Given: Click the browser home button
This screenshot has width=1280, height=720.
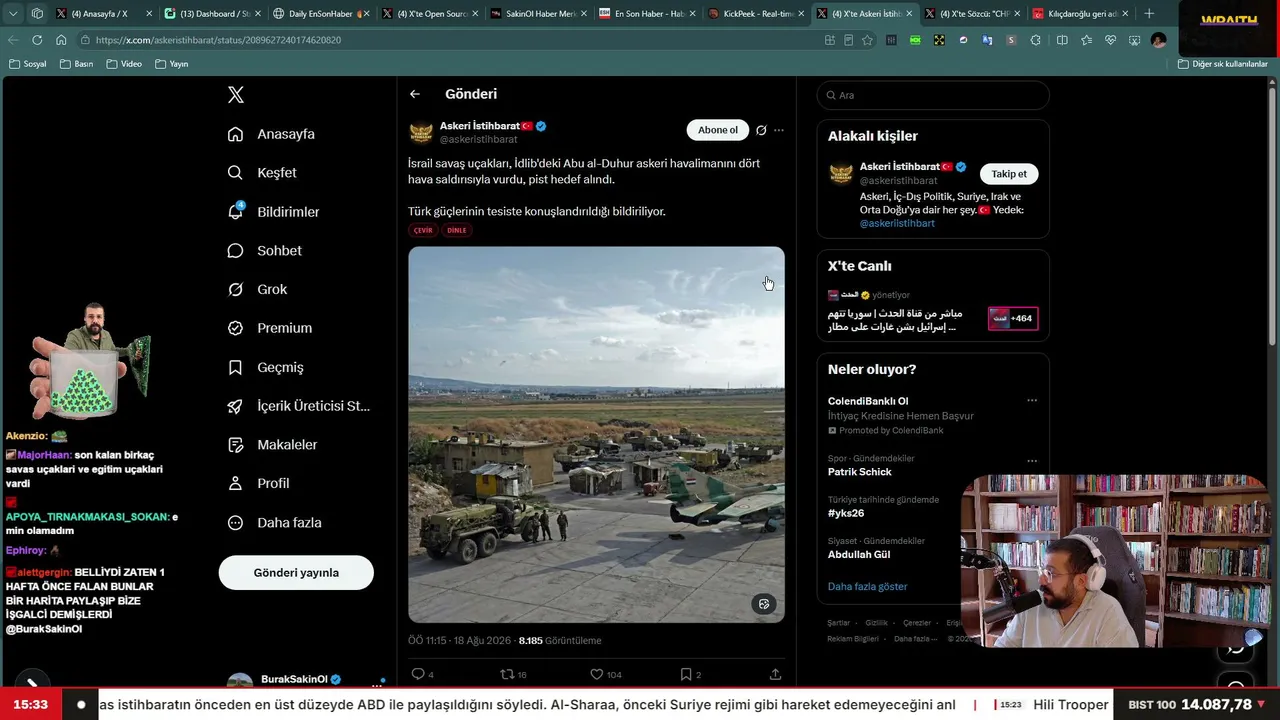Looking at the screenshot, I should [x=61, y=40].
